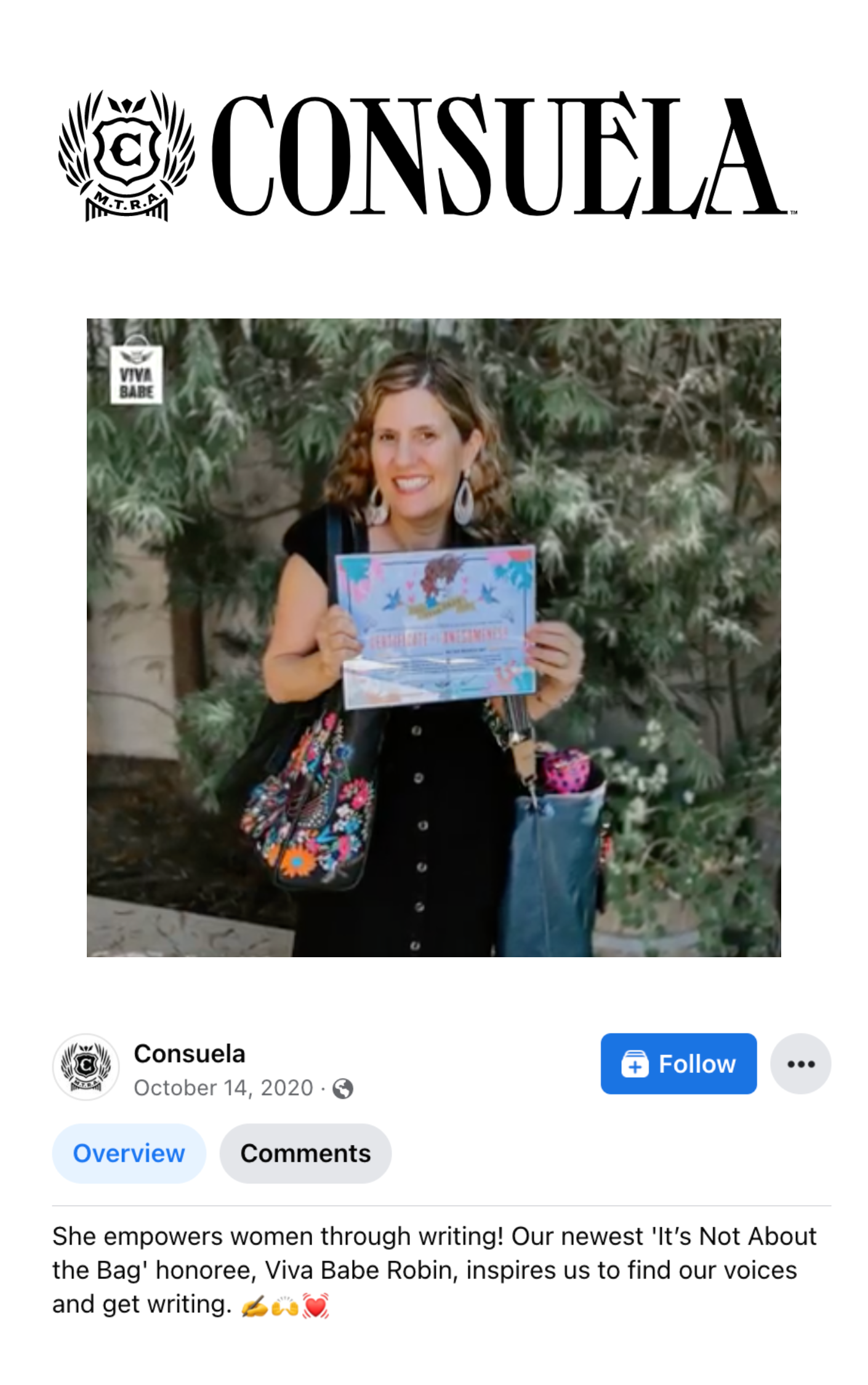The image size is (868, 1385).
Task: Click the globe public visibility icon
Action: pos(343,1089)
